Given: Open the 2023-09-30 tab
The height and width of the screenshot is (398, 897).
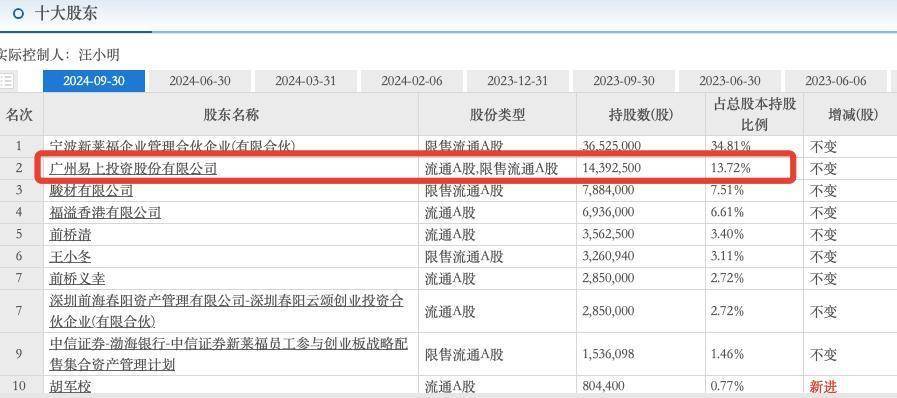Looking at the screenshot, I should (x=624, y=81).
